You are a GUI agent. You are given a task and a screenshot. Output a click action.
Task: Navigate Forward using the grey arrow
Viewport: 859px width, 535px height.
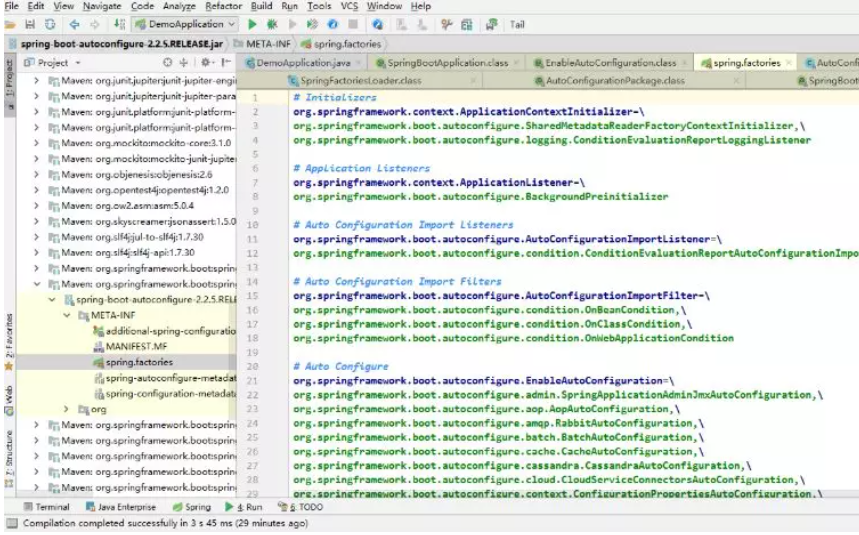tap(94, 25)
